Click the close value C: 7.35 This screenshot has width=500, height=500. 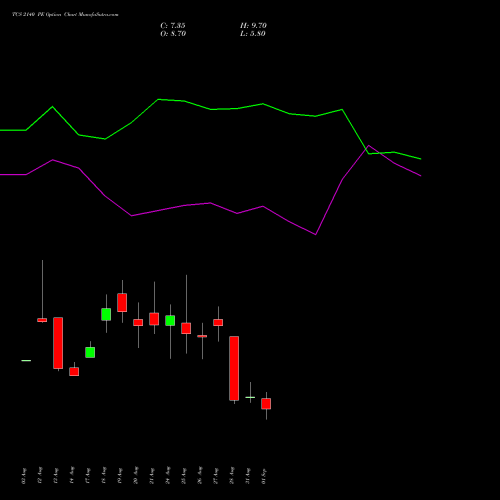point(173,26)
